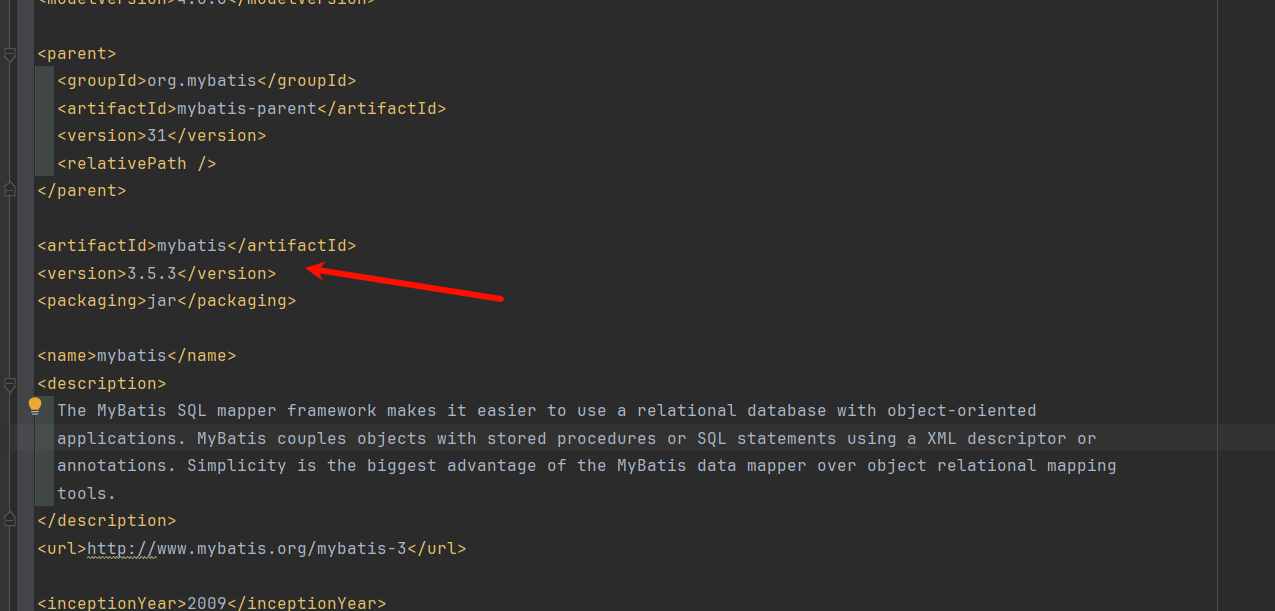Collapse the opening description tag fold marker
The image size is (1275, 611).
[10, 384]
